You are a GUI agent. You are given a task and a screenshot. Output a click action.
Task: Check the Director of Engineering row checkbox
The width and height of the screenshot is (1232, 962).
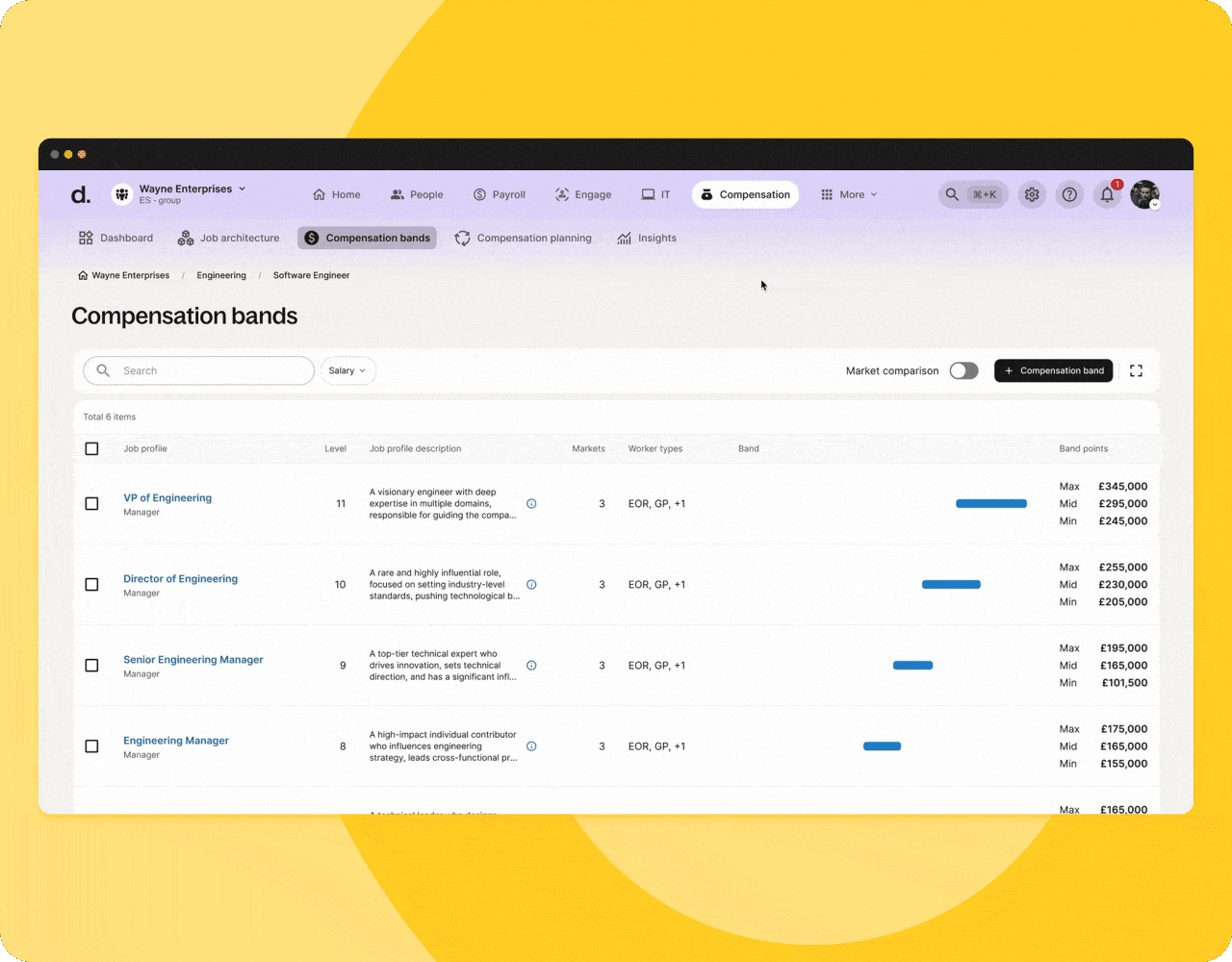point(91,584)
